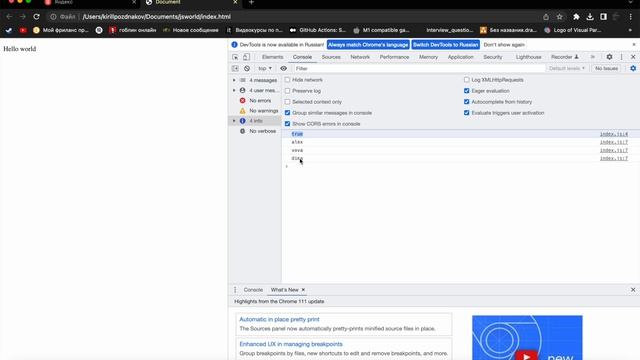Uncheck Show CORS errors in console

[287, 124]
